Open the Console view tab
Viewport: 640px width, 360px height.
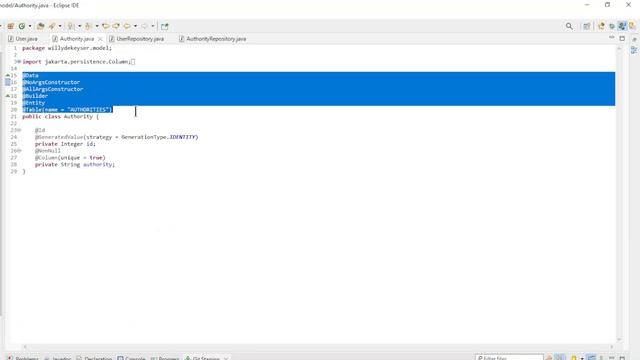131,358
